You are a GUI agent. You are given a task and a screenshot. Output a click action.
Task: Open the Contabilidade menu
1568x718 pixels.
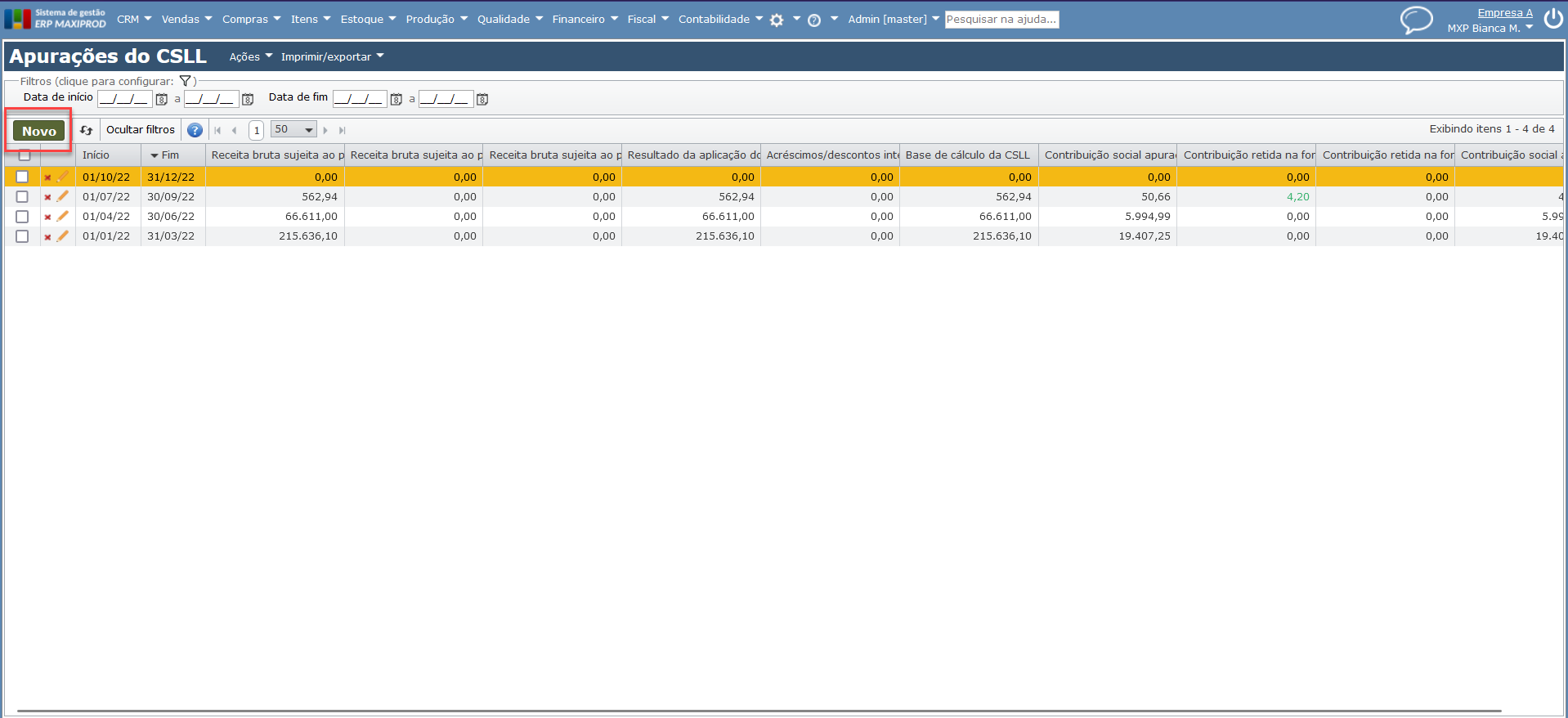point(719,20)
